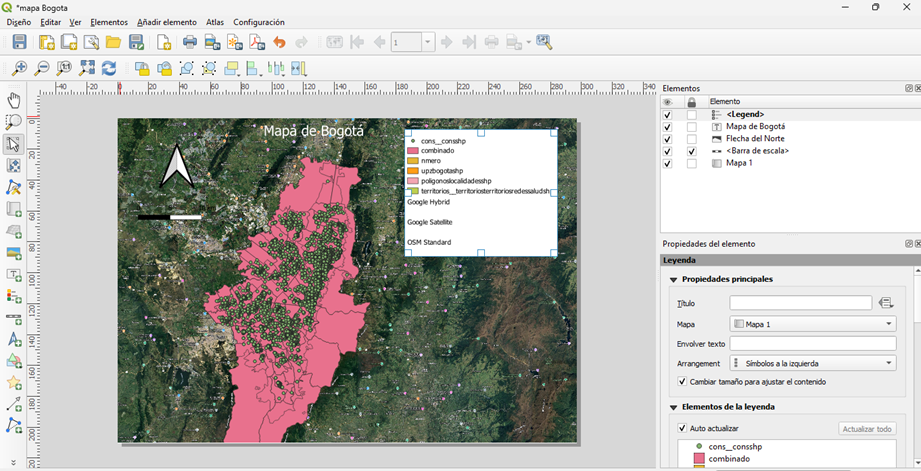Choose Edit nodes tool

(13, 187)
